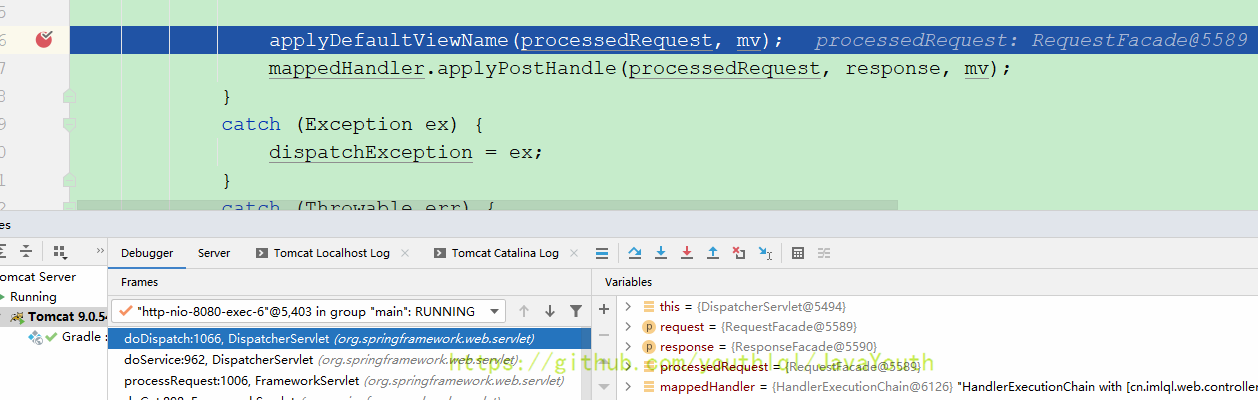Click the New Watch plus icon
The width and height of the screenshot is (1258, 400).
pyautogui.click(x=604, y=309)
